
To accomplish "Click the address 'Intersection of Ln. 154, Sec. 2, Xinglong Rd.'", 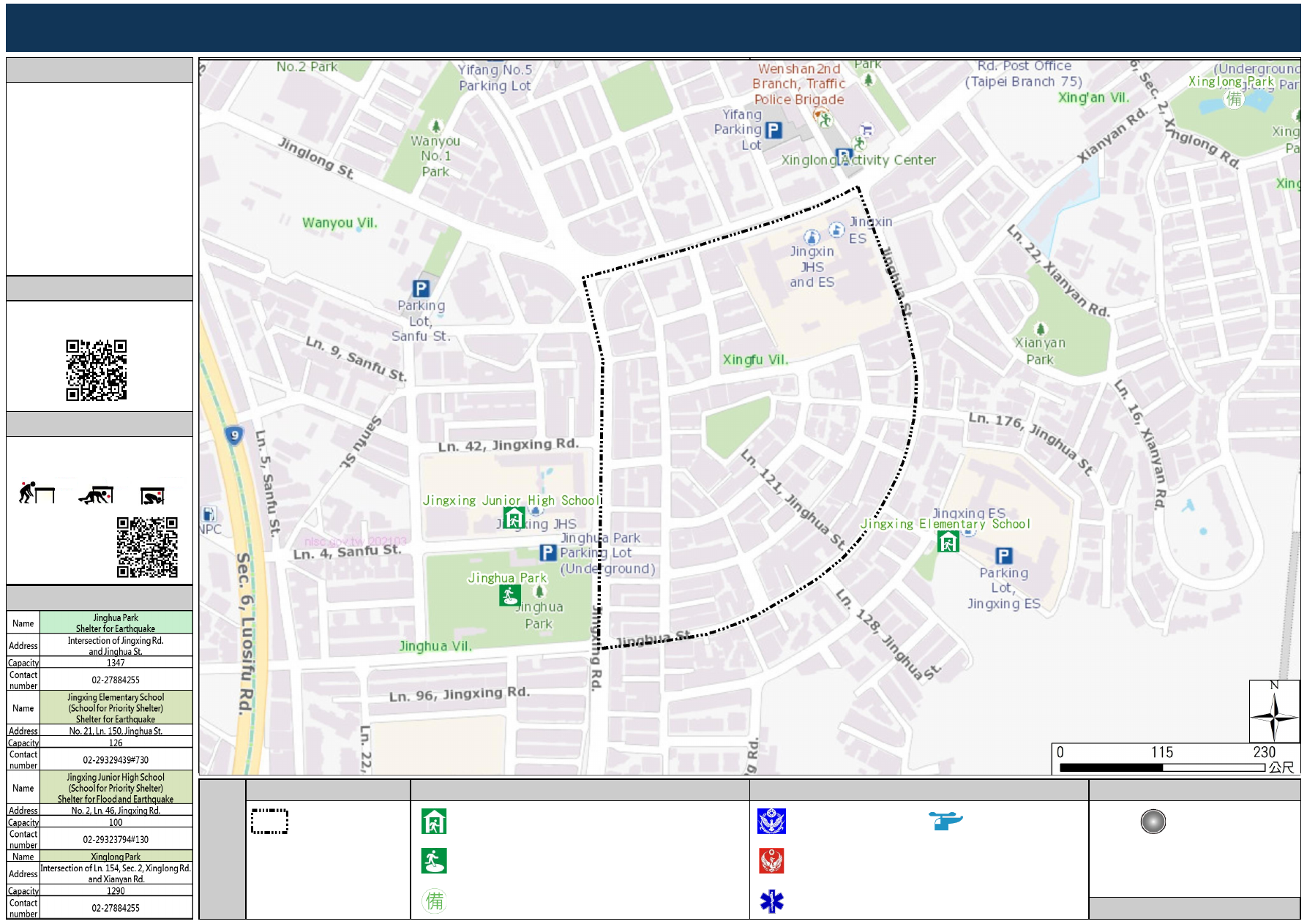I will tap(116, 868).
